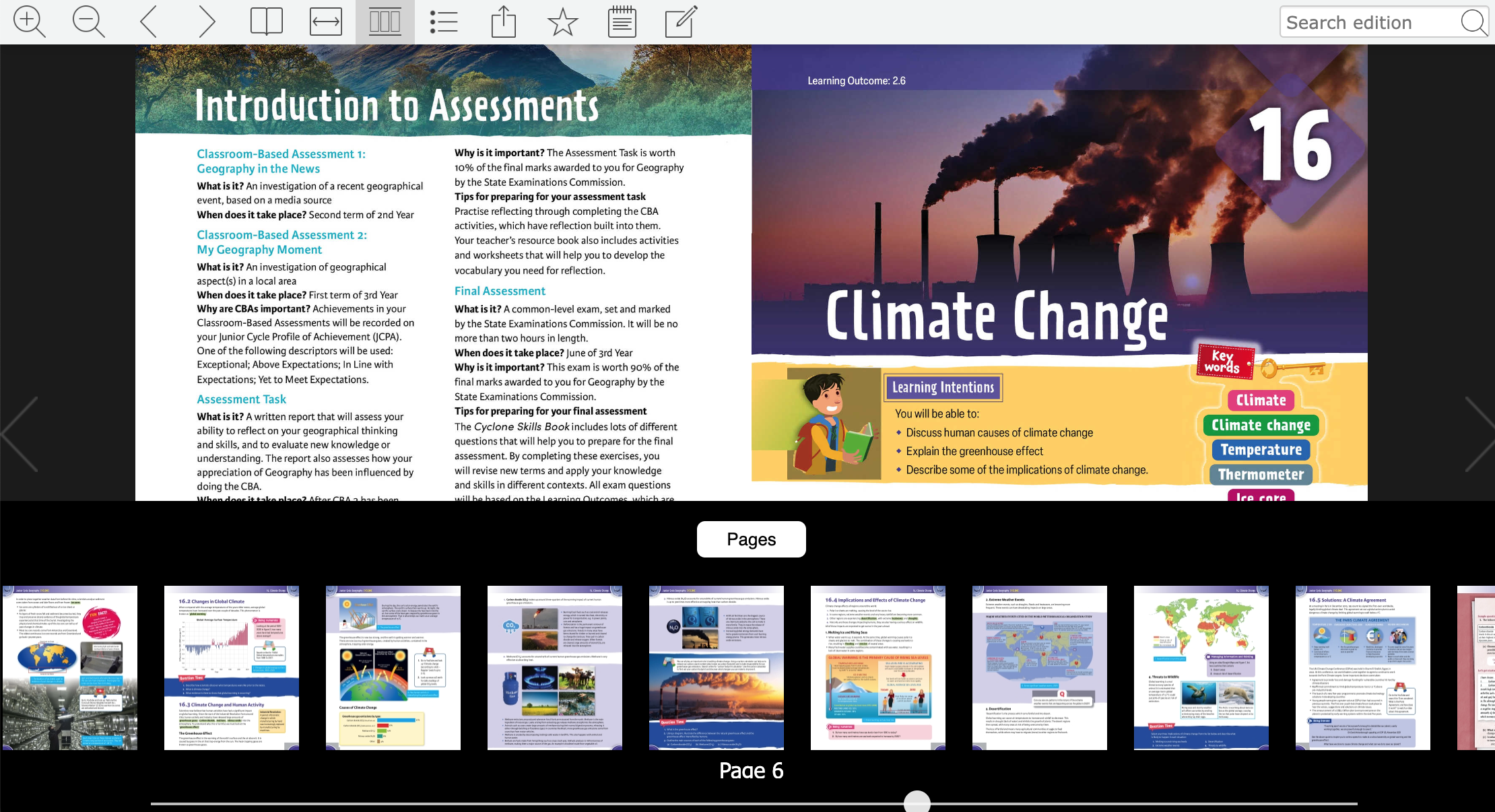Screen dimensions: 1495x812
Task: Toggle the page thumbnails strip icon
Action: pyautogui.click(x=385, y=22)
